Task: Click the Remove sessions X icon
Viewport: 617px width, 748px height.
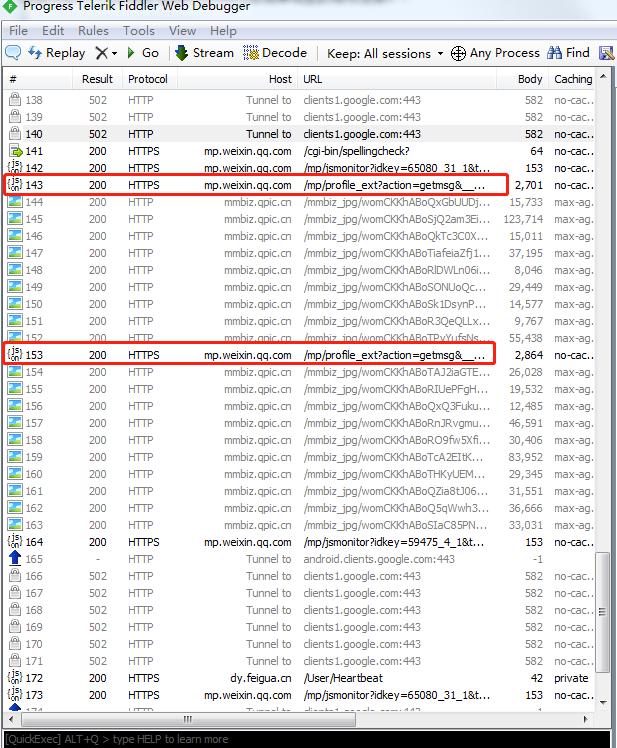Action: click(x=101, y=53)
